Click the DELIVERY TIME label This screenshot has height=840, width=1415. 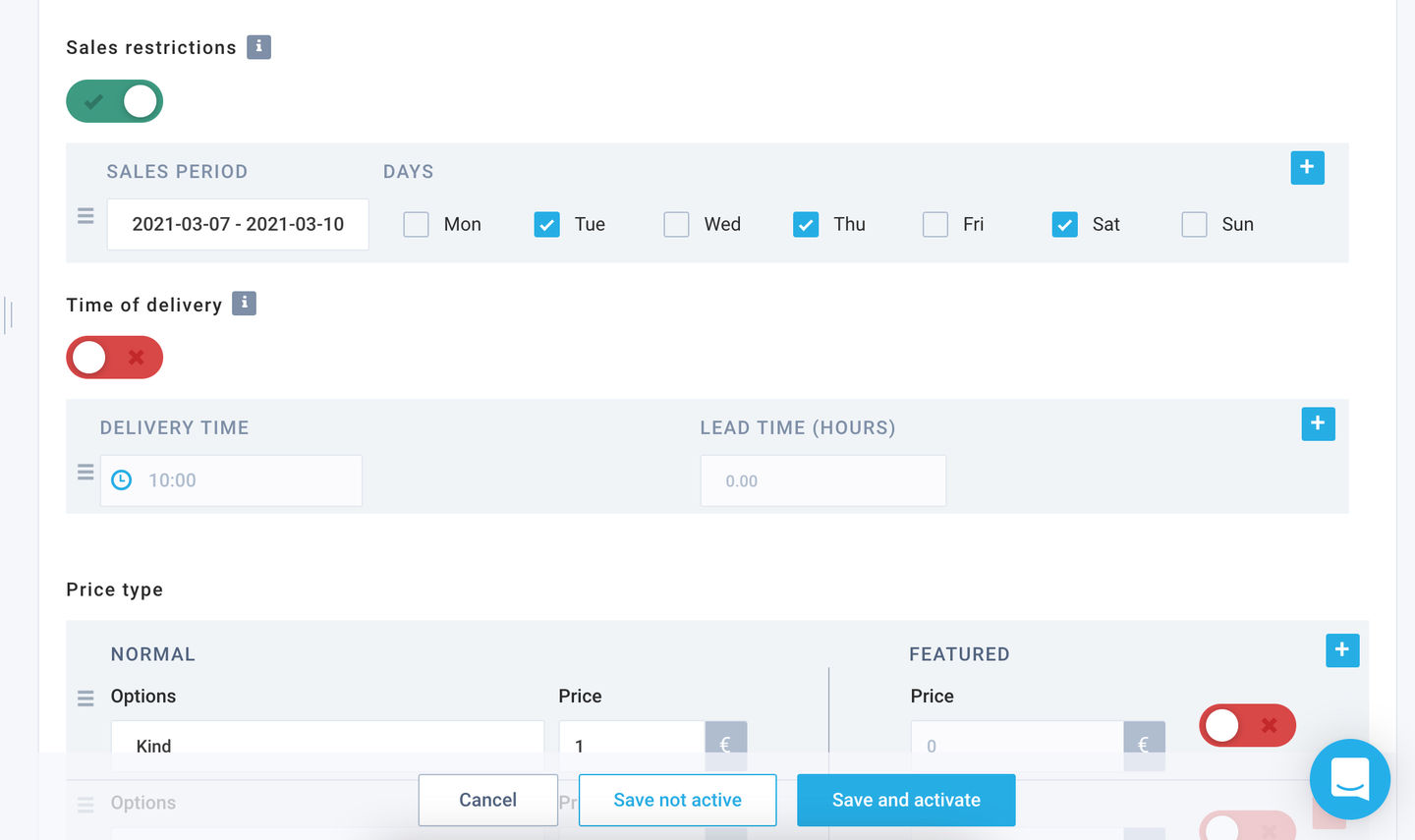(175, 427)
